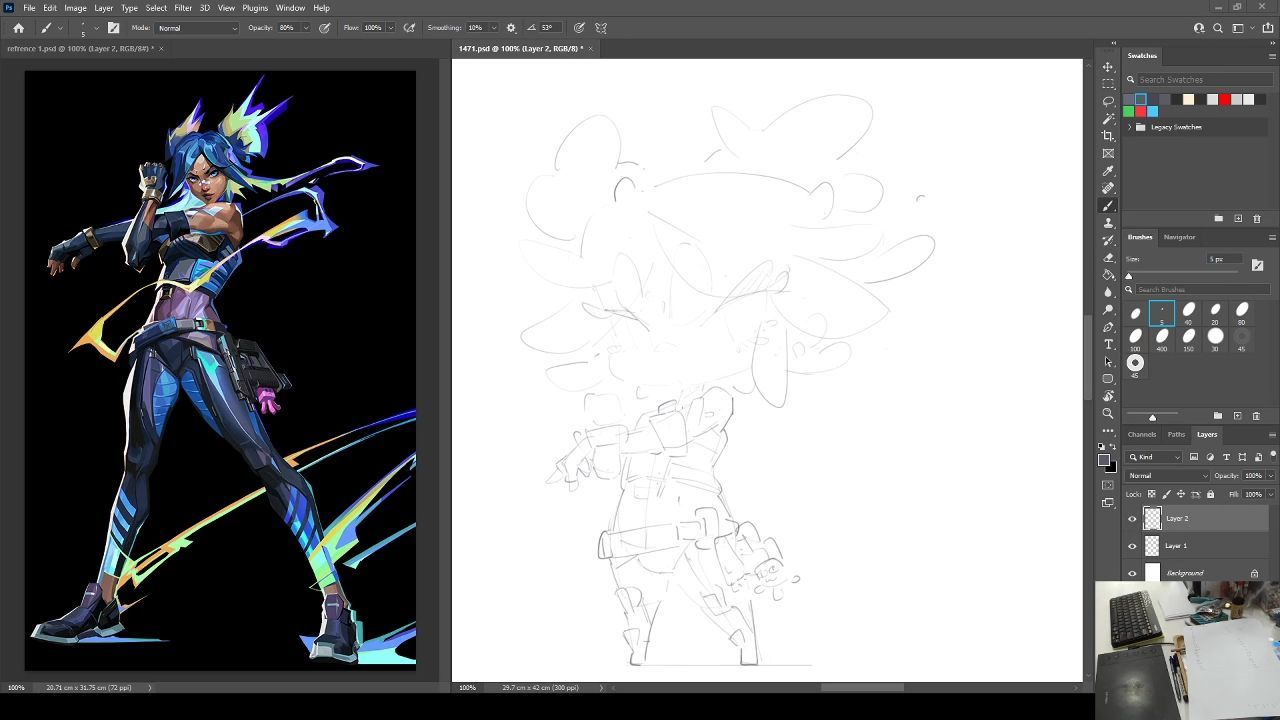This screenshot has height=720, width=1280.
Task: Open the Filter menu
Action: click(x=183, y=8)
